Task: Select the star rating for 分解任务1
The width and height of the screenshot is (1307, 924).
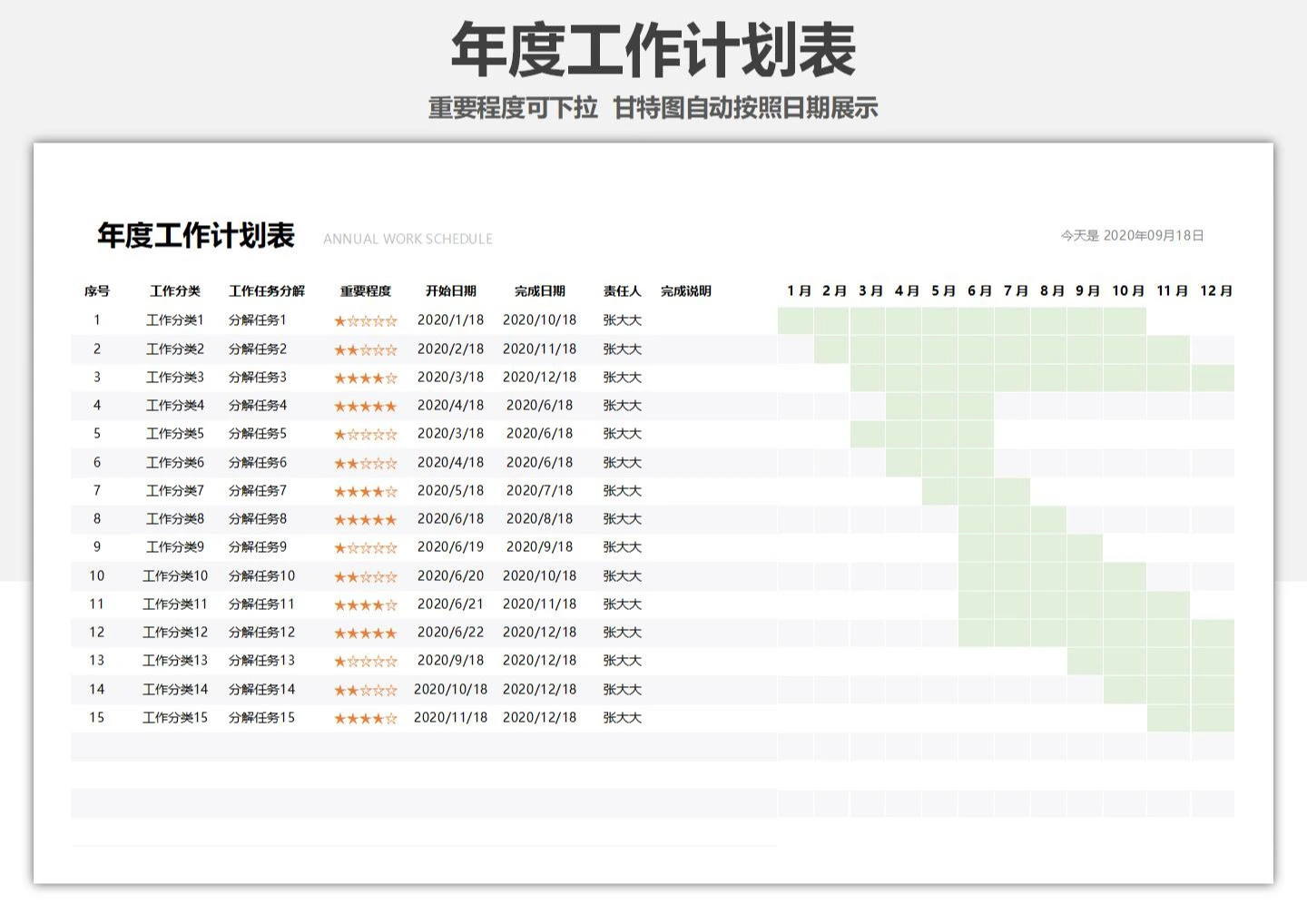Action: tap(365, 319)
